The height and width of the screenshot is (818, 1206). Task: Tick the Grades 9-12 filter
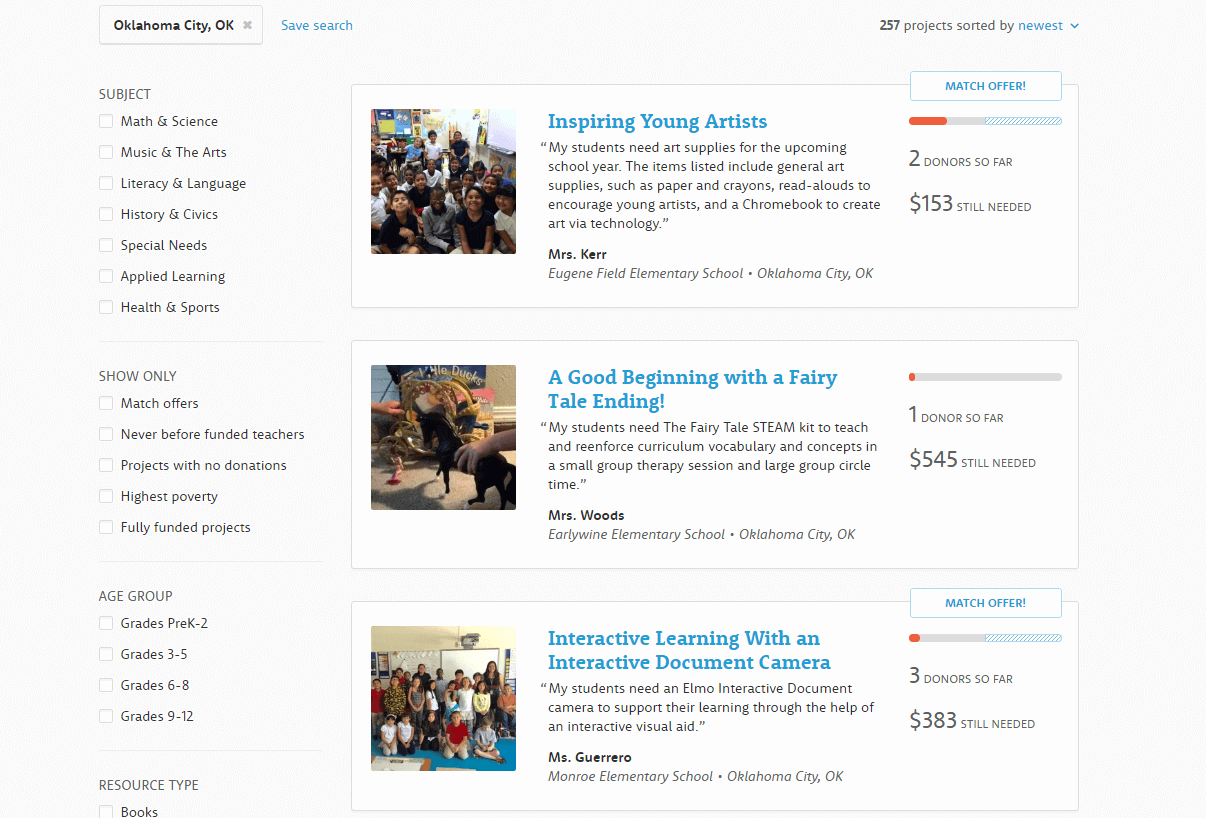click(x=106, y=716)
